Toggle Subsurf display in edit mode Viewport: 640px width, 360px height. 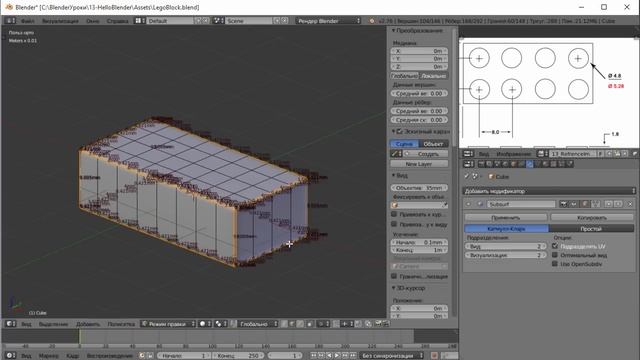coord(585,204)
